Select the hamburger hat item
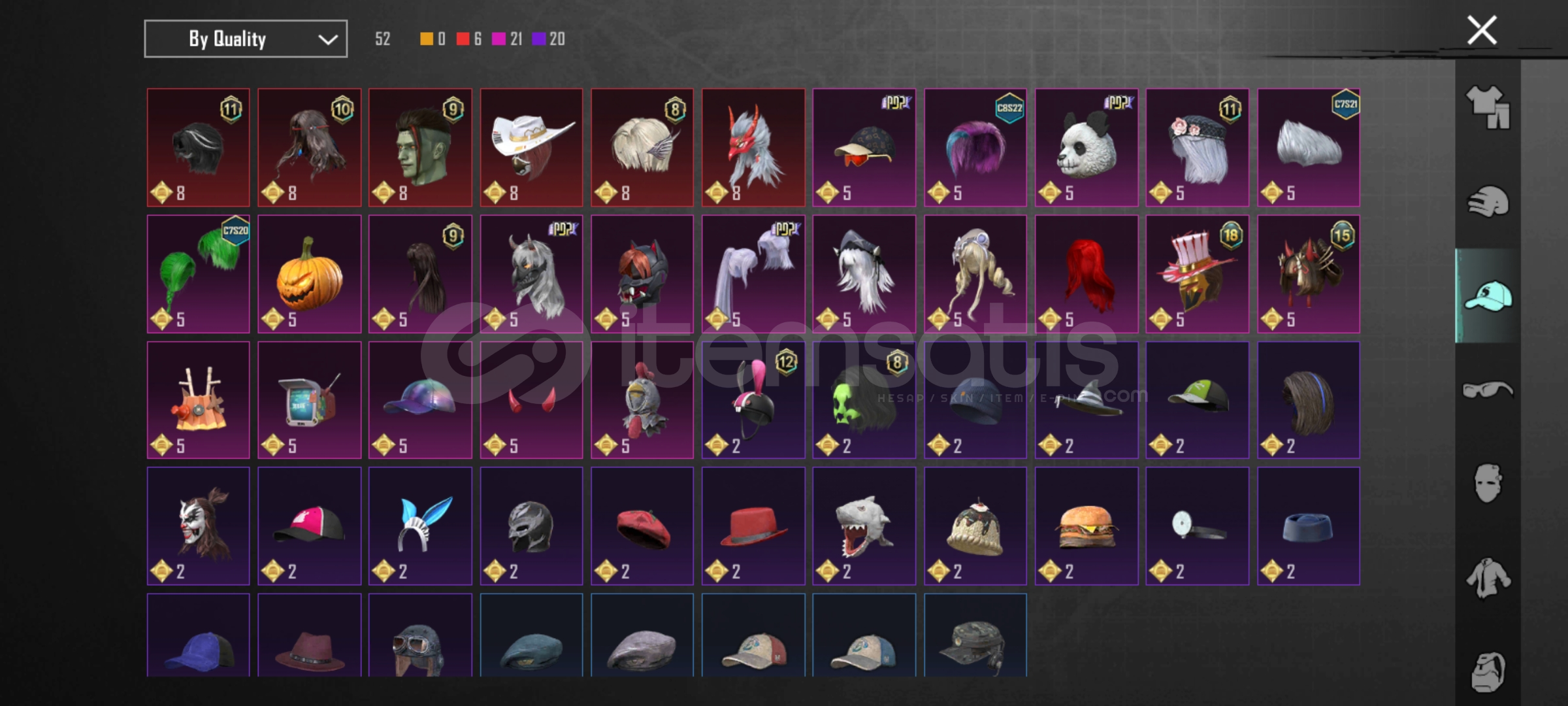This screenshot has width=1568, height=706. 1086,526
